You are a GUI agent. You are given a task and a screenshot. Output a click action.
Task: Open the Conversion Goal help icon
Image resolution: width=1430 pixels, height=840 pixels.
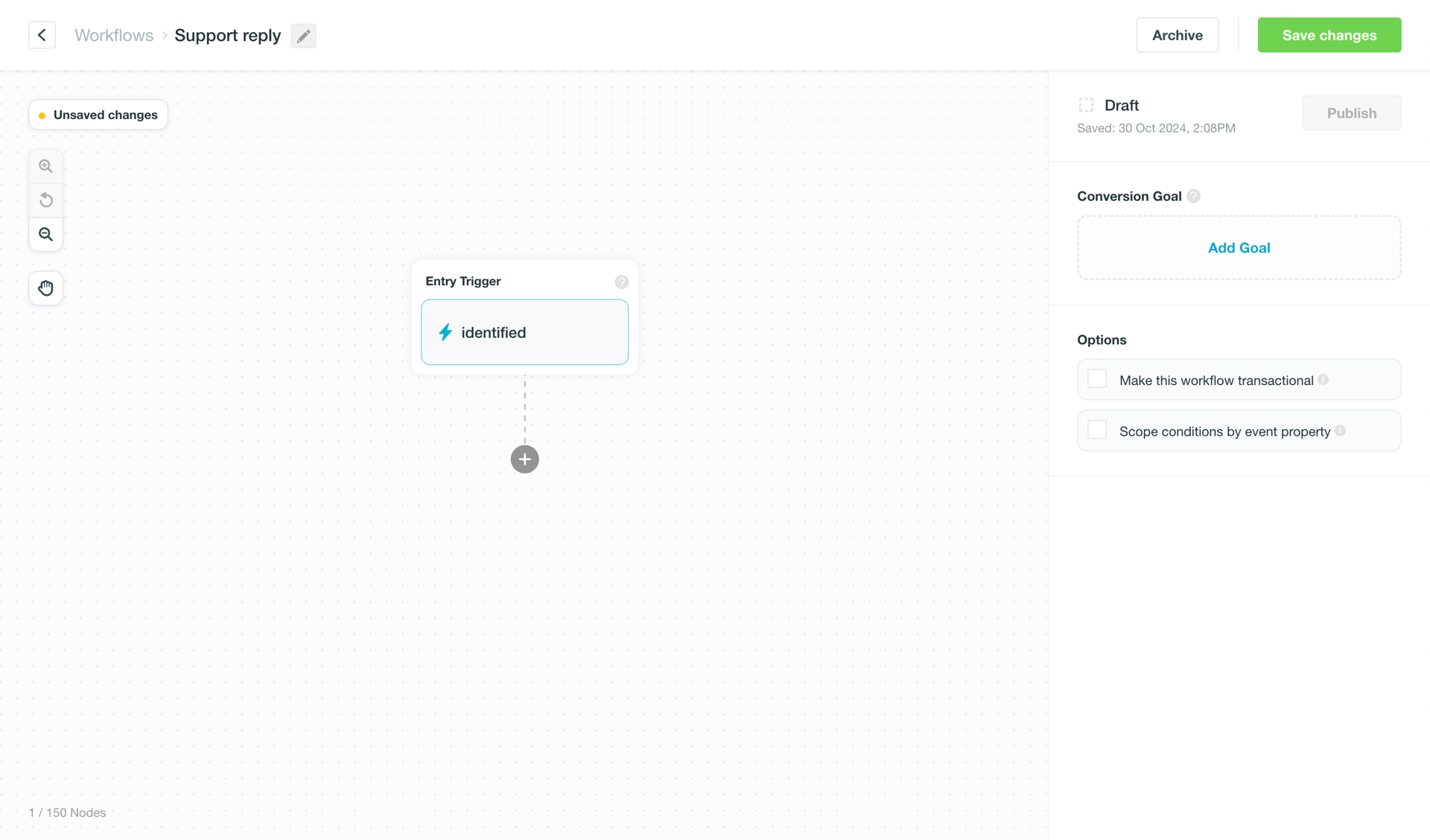point(1194,196)
